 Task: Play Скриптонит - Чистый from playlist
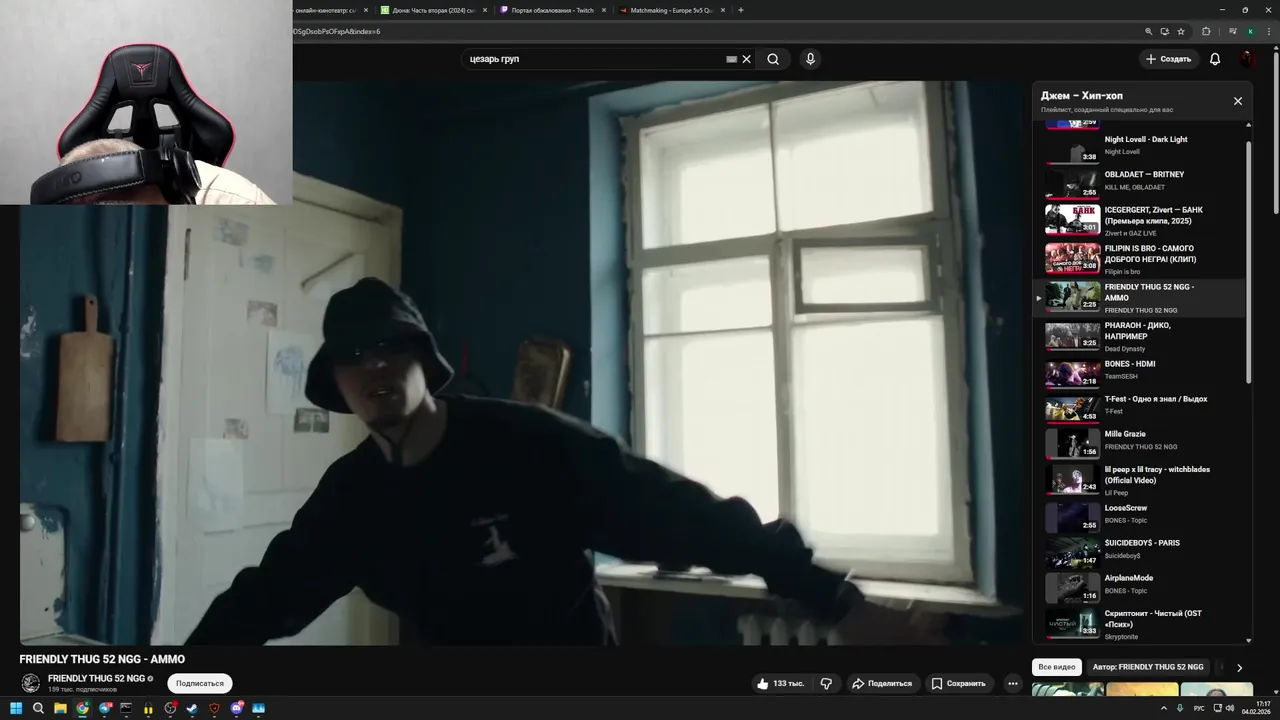point(1139,624)
